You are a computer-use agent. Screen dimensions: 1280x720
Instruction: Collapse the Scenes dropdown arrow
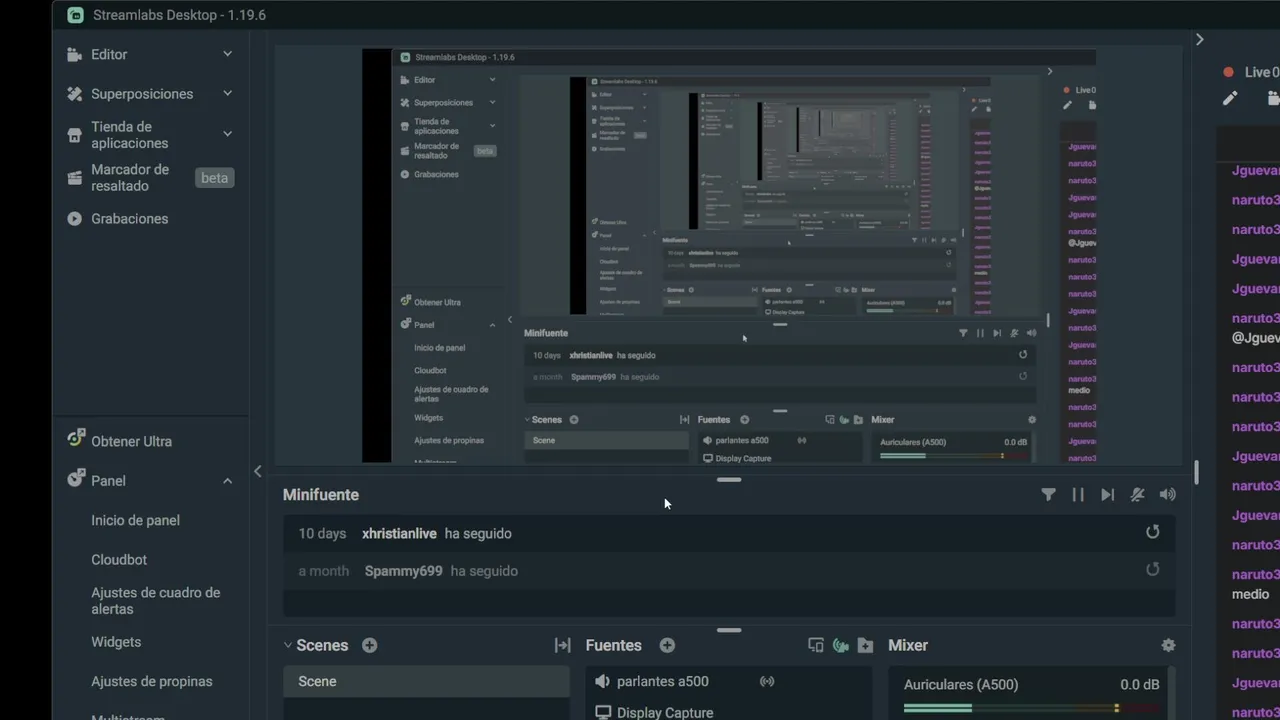[x=288, y=645]
